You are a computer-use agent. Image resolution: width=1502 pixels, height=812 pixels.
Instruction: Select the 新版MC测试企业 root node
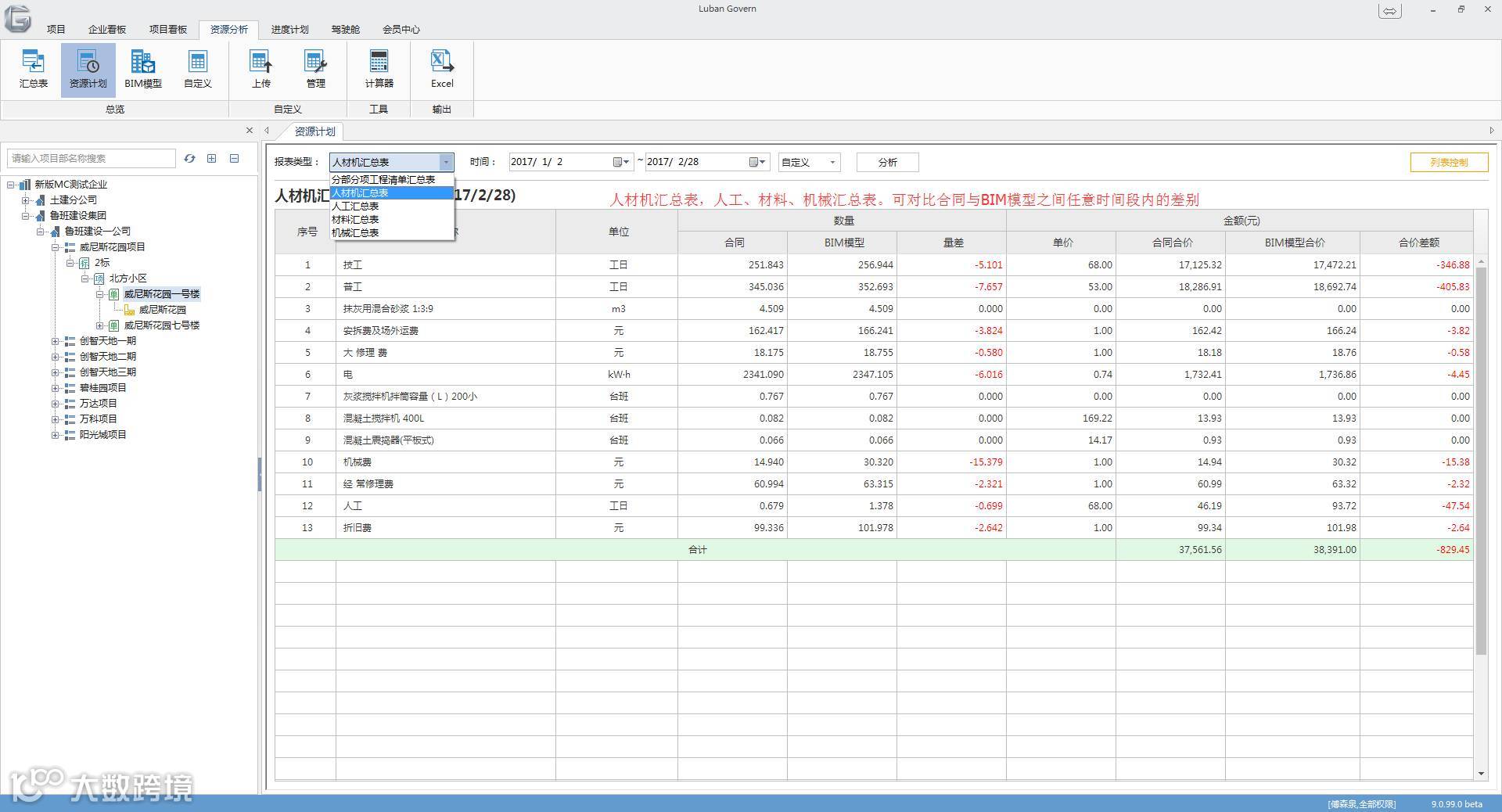[70, 185]
